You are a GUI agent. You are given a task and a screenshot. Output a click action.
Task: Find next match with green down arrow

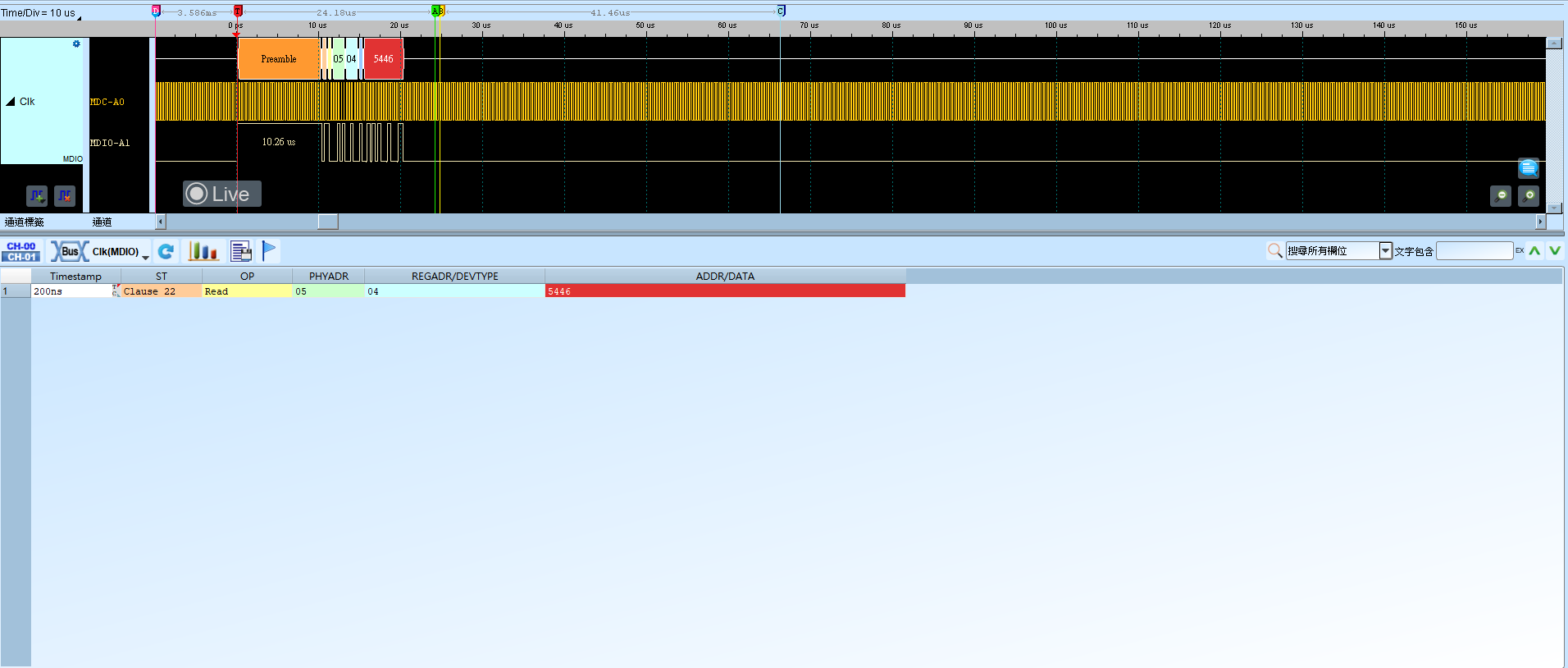click(x=1554, y=250)
